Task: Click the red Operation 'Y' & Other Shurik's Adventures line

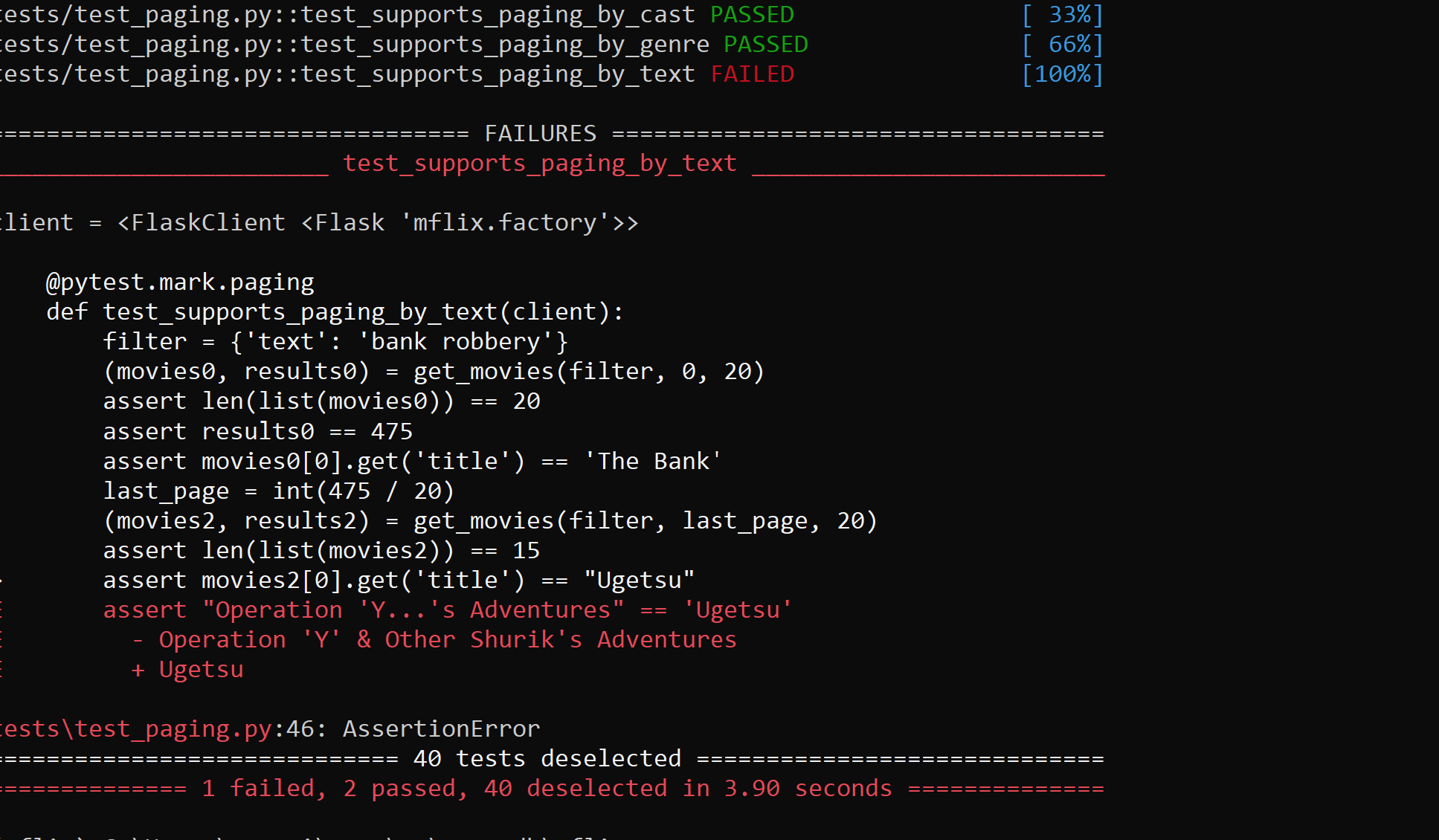Action: 447,640
